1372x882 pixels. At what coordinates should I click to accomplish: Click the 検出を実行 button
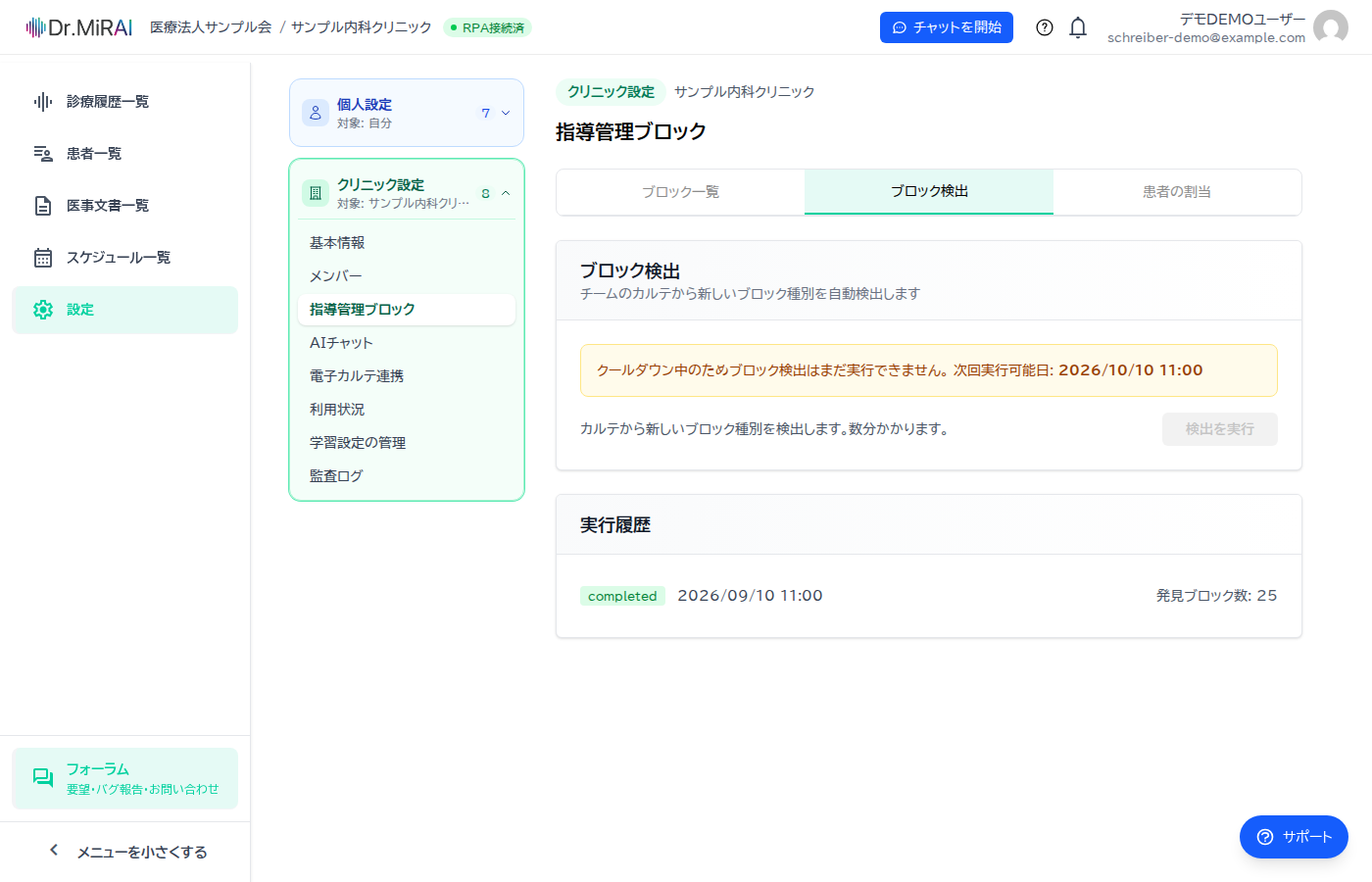(1220, 429)
